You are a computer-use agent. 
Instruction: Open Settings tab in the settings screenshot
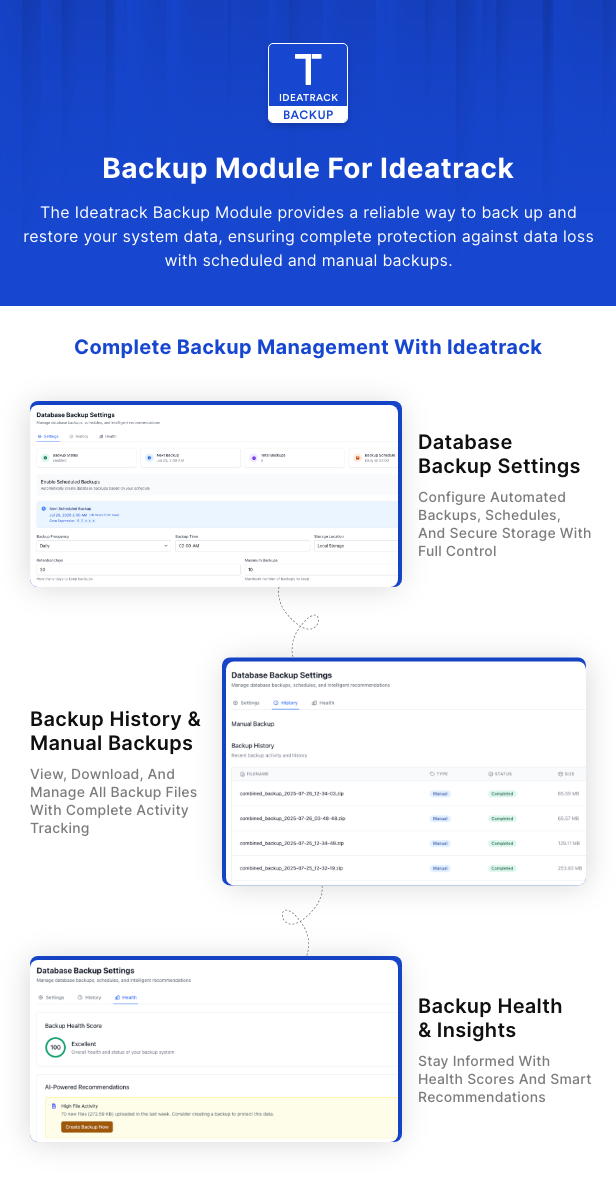coord(48,436)
